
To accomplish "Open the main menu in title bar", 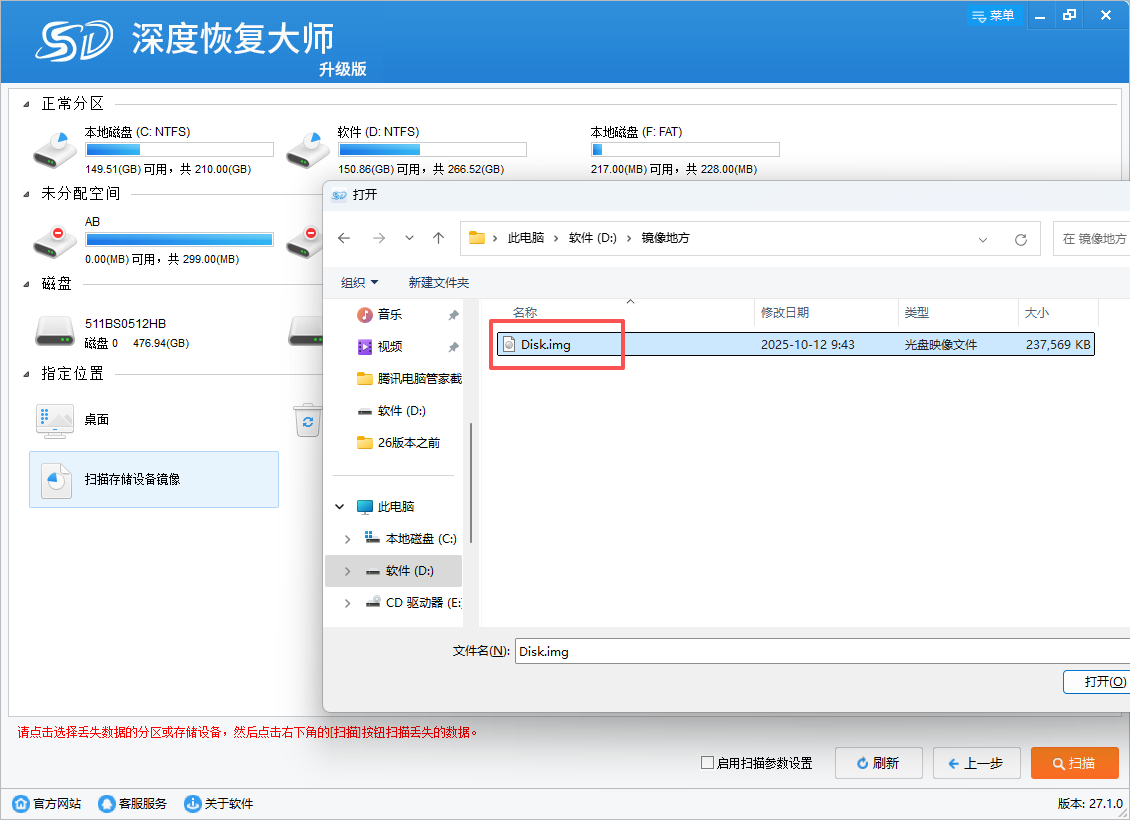I will [992, 16].
